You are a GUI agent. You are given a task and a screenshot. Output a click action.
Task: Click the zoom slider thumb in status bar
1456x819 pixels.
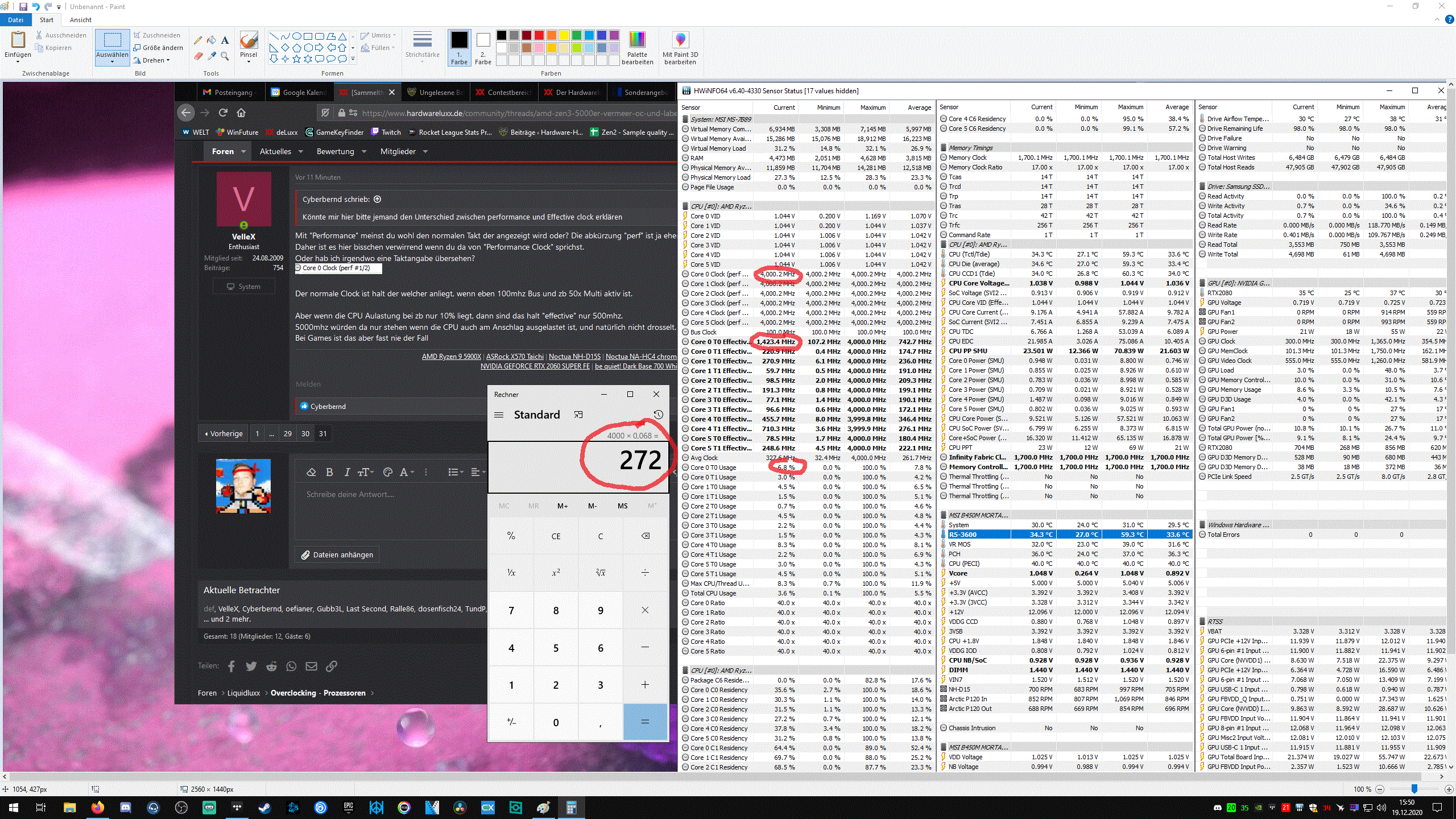[1414, 789]
